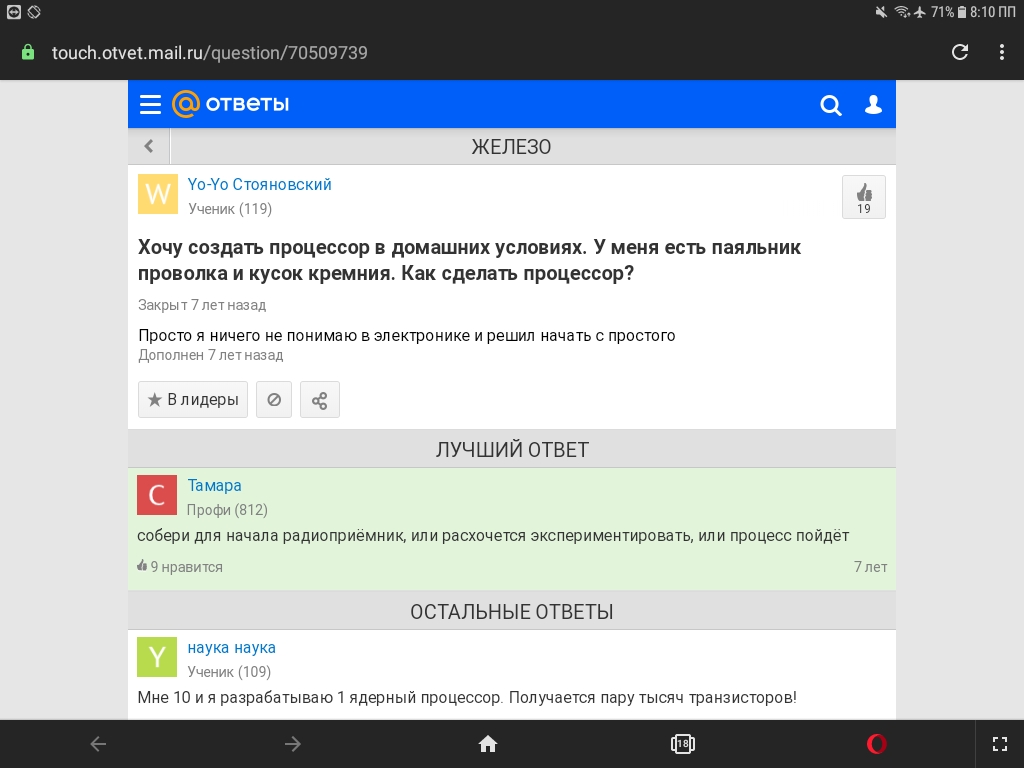Open the ЖЕЛЕЗО category header
1024x768 pixels.
pos(511,147)
